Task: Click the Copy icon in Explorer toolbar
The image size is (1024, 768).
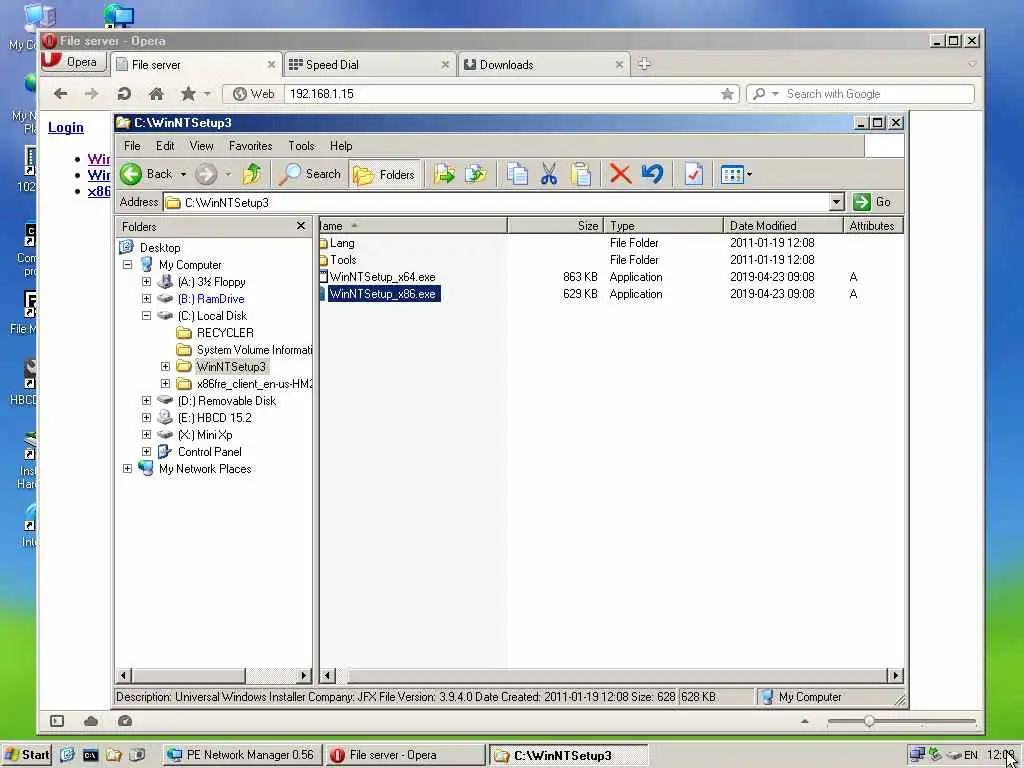Action: tap(517, 174)
